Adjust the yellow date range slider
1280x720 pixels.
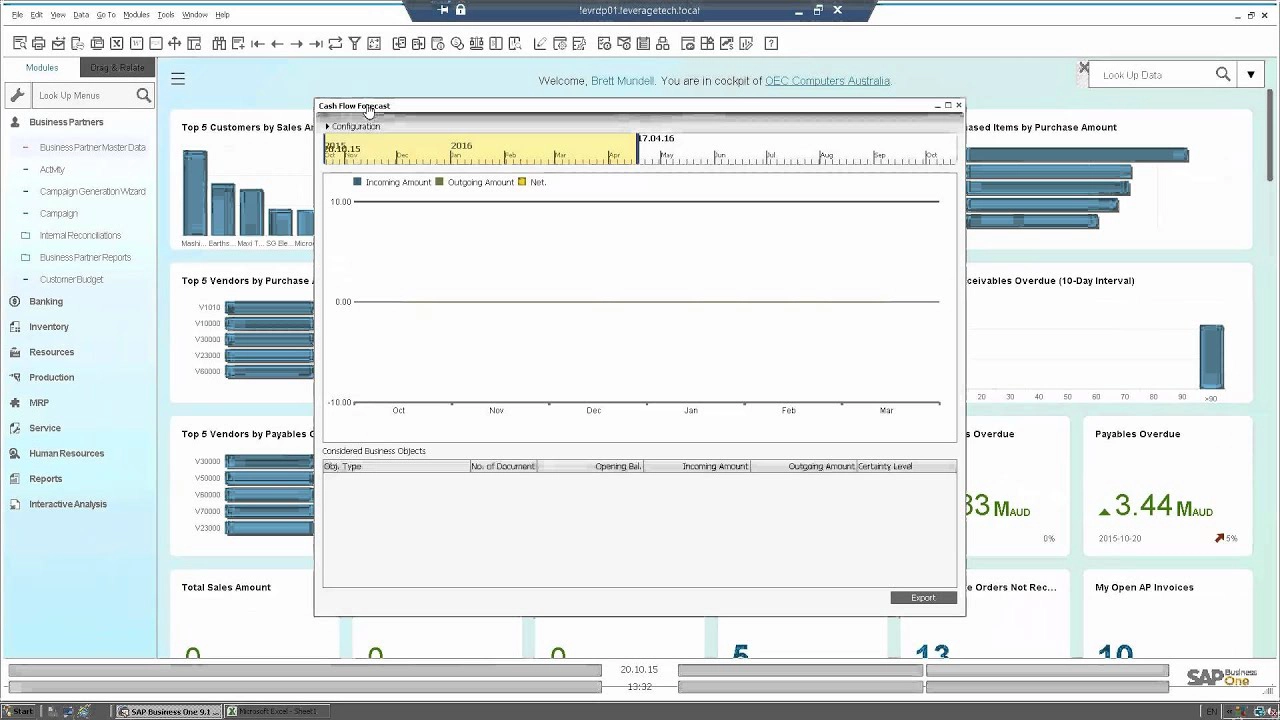pos(478,152)
